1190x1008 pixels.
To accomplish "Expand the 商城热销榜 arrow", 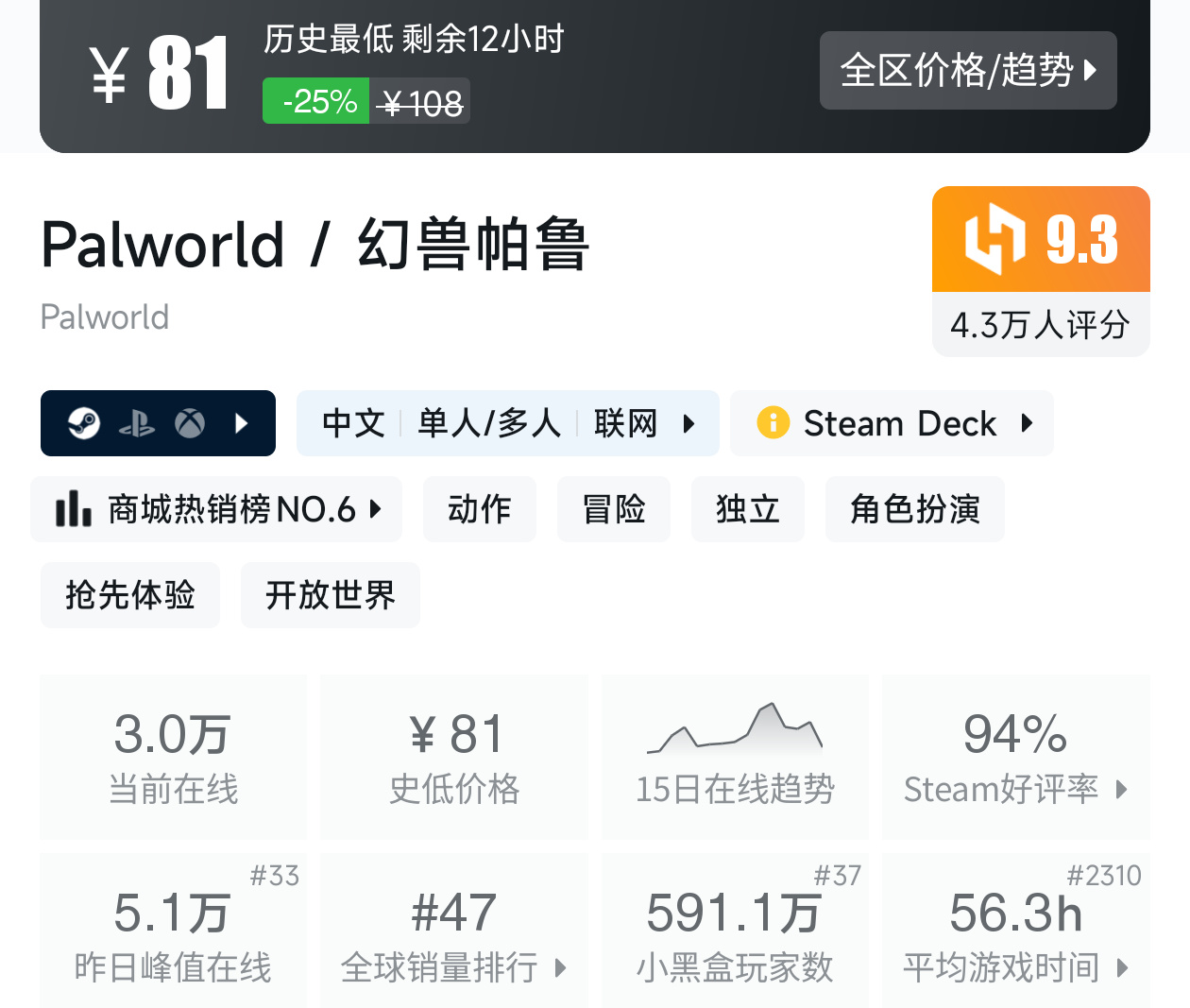I will 376,509.
